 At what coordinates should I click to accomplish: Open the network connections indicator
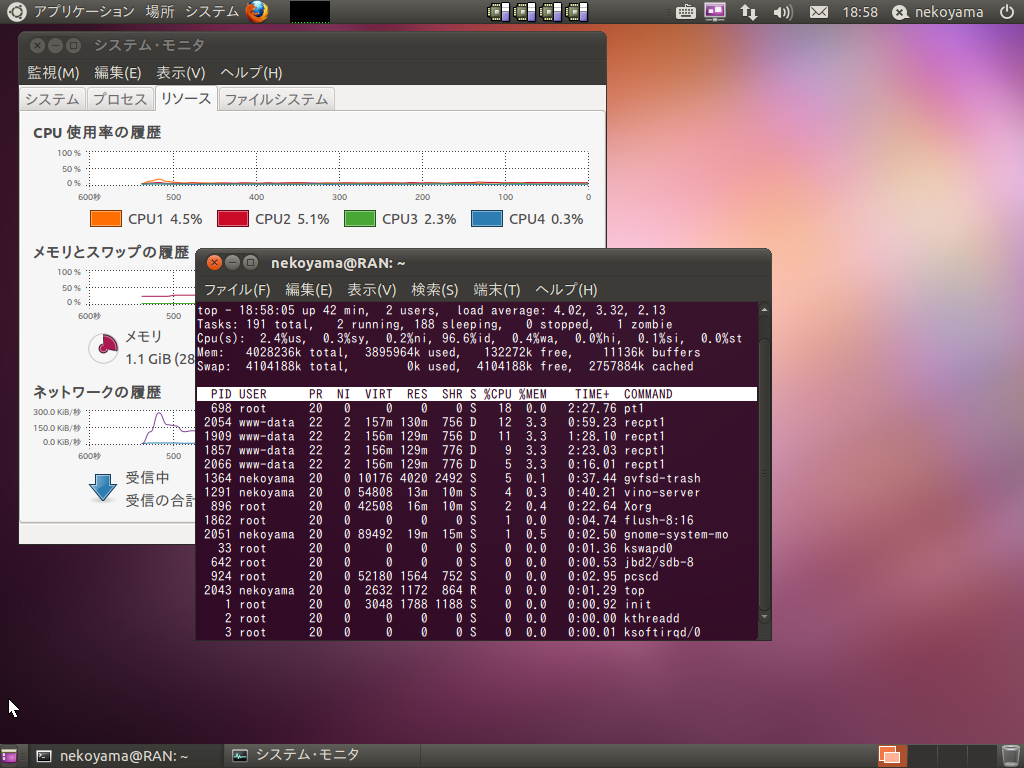(748, 12)
